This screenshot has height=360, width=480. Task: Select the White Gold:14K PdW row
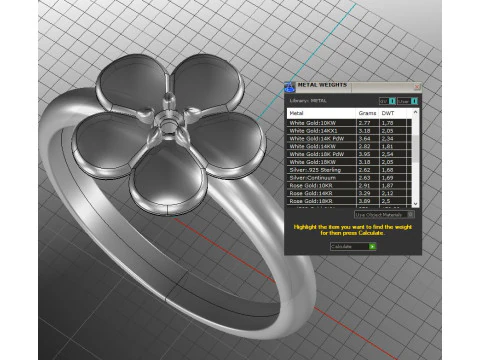[x=349, y=138]
